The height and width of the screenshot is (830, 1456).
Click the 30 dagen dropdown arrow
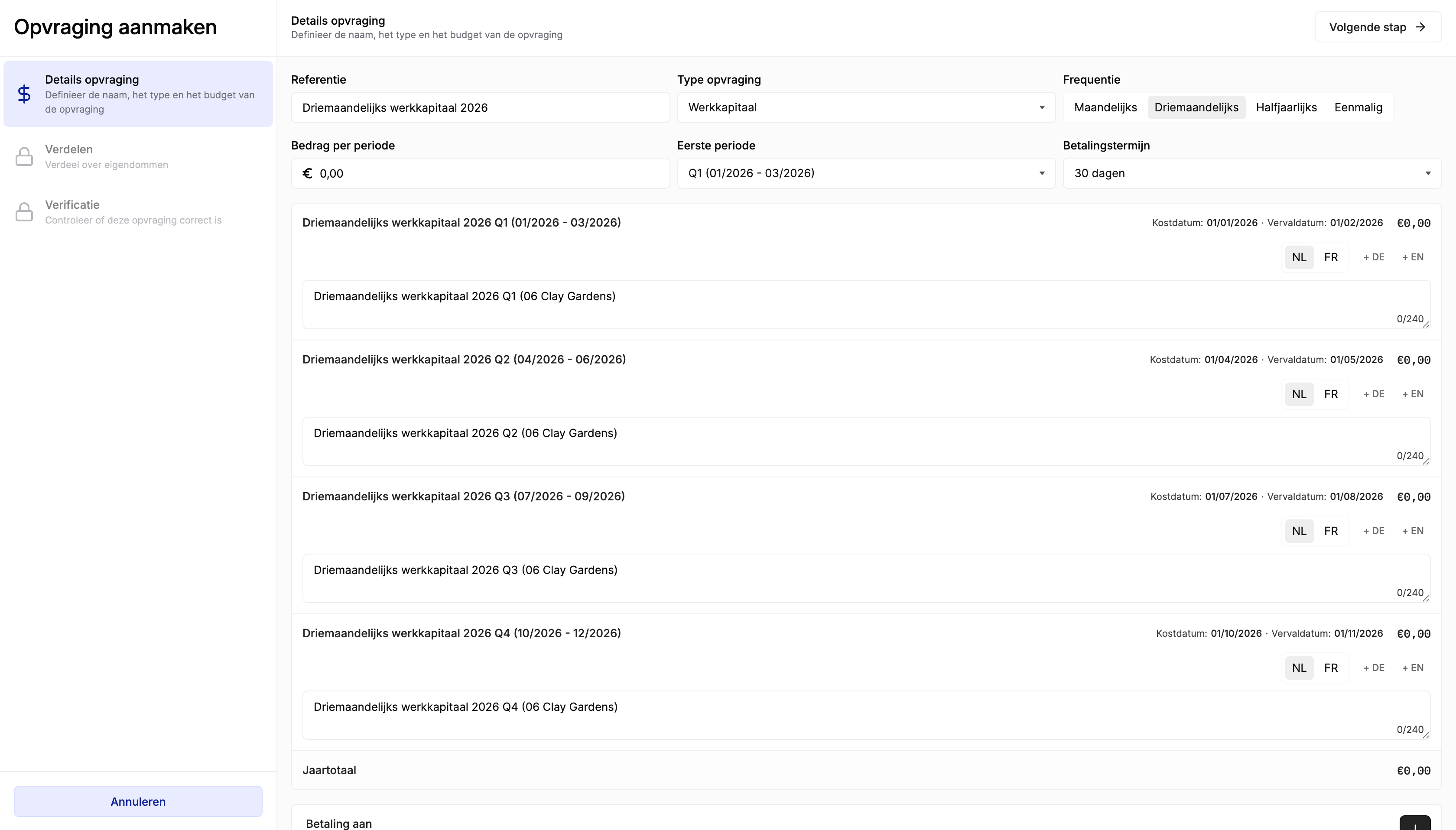1427,173
